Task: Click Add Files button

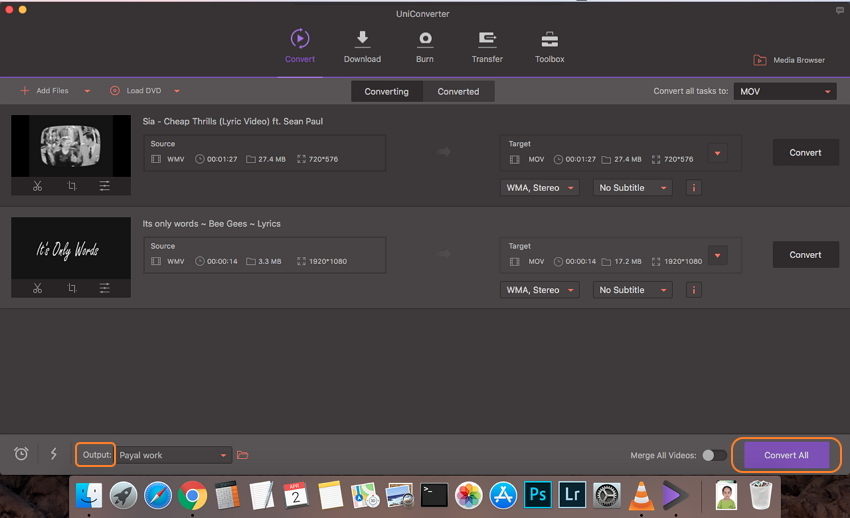Action: (x=44, y=90)
